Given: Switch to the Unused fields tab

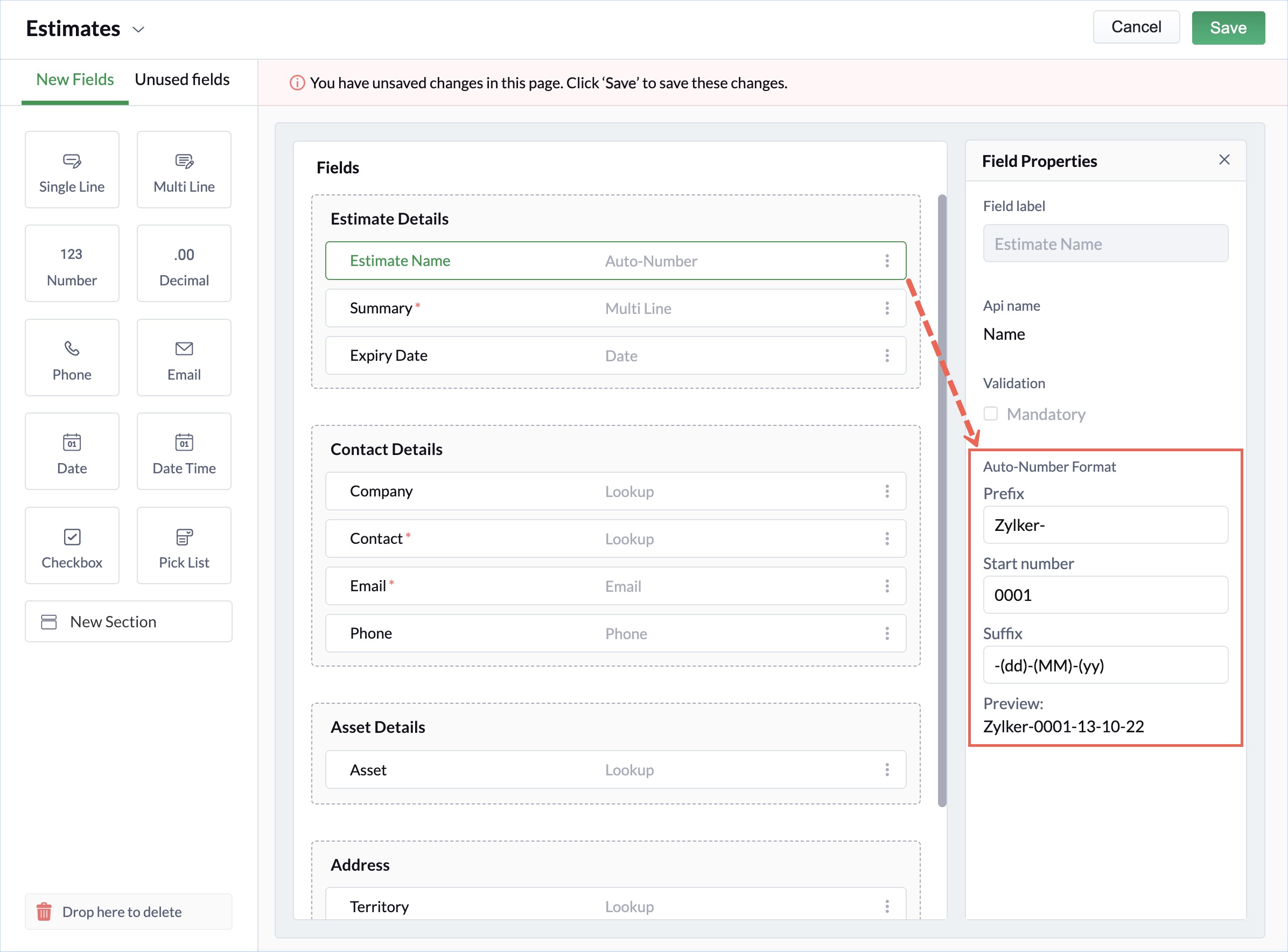Looking at the screenshot, I should point(181,80).
